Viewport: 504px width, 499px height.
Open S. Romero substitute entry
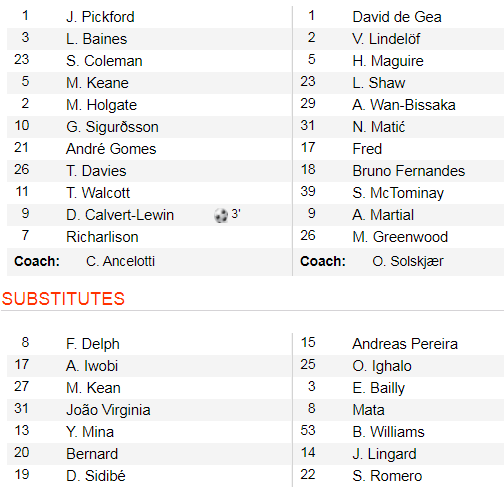coord(387,476)
